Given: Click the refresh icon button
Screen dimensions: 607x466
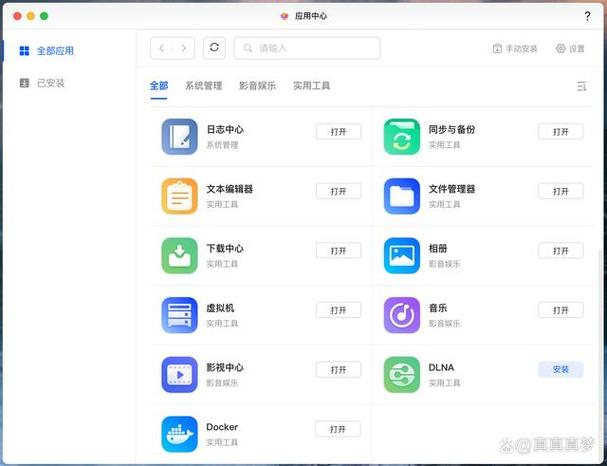Looking at the screenshot, I should point(214,48).
